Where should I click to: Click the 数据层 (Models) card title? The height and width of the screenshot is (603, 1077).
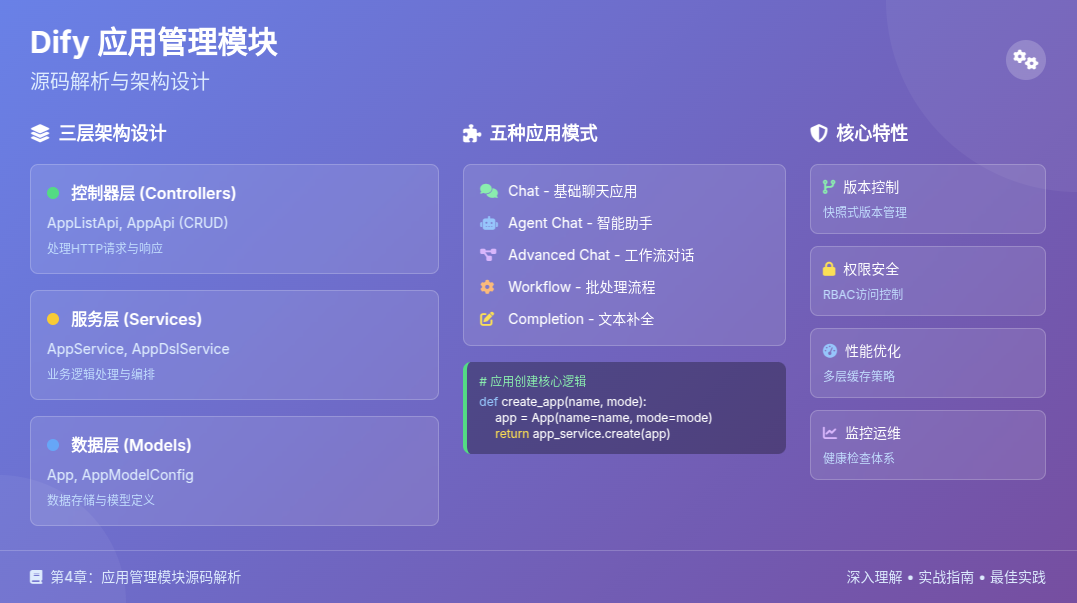pos(131,445)
